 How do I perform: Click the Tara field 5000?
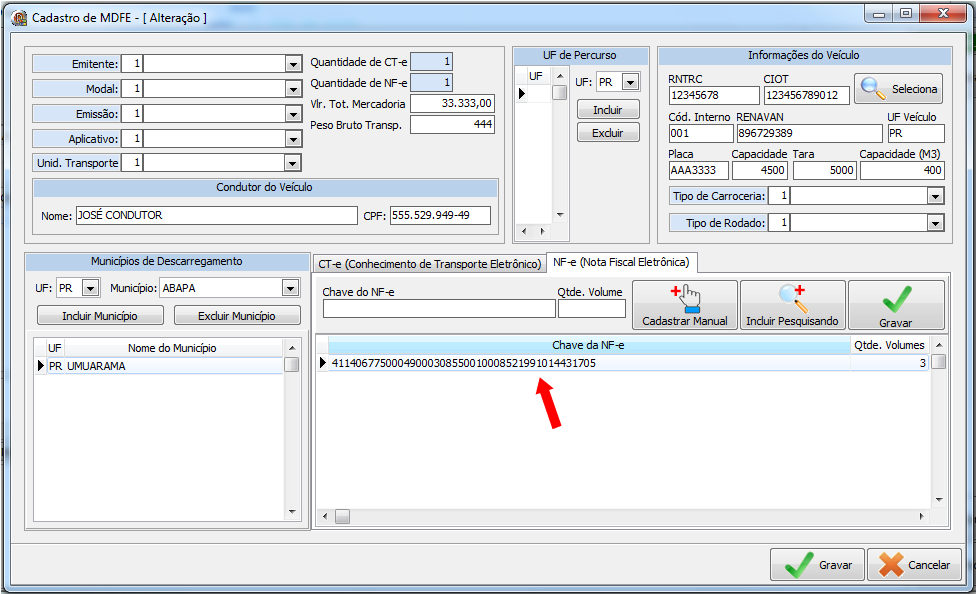824,171
